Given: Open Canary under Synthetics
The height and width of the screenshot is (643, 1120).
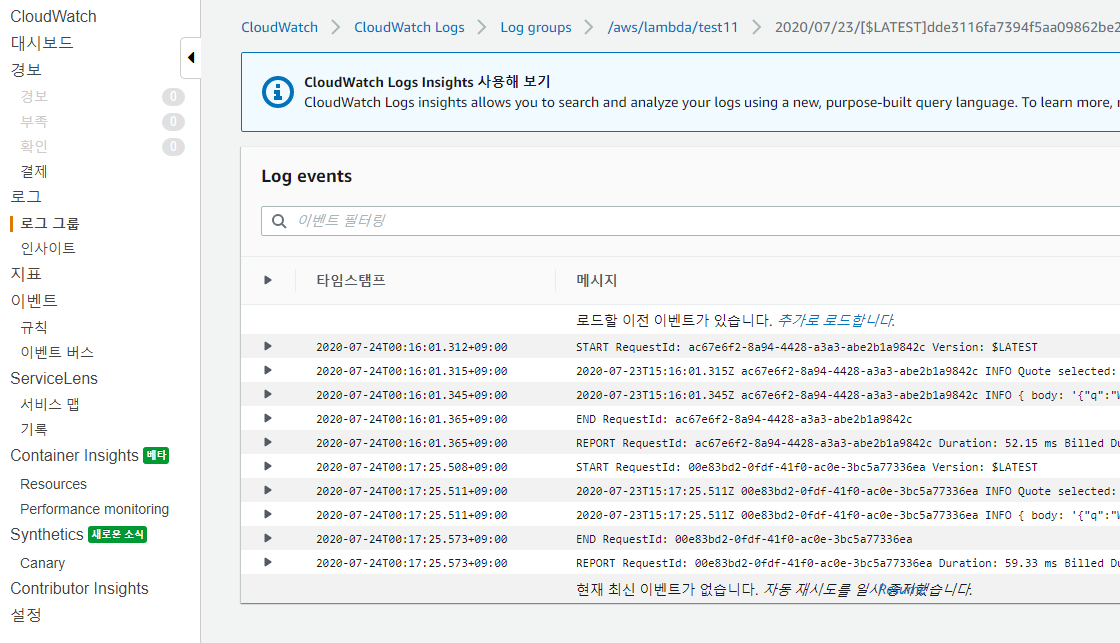Looking at the screenshot, I should [42, 562].
